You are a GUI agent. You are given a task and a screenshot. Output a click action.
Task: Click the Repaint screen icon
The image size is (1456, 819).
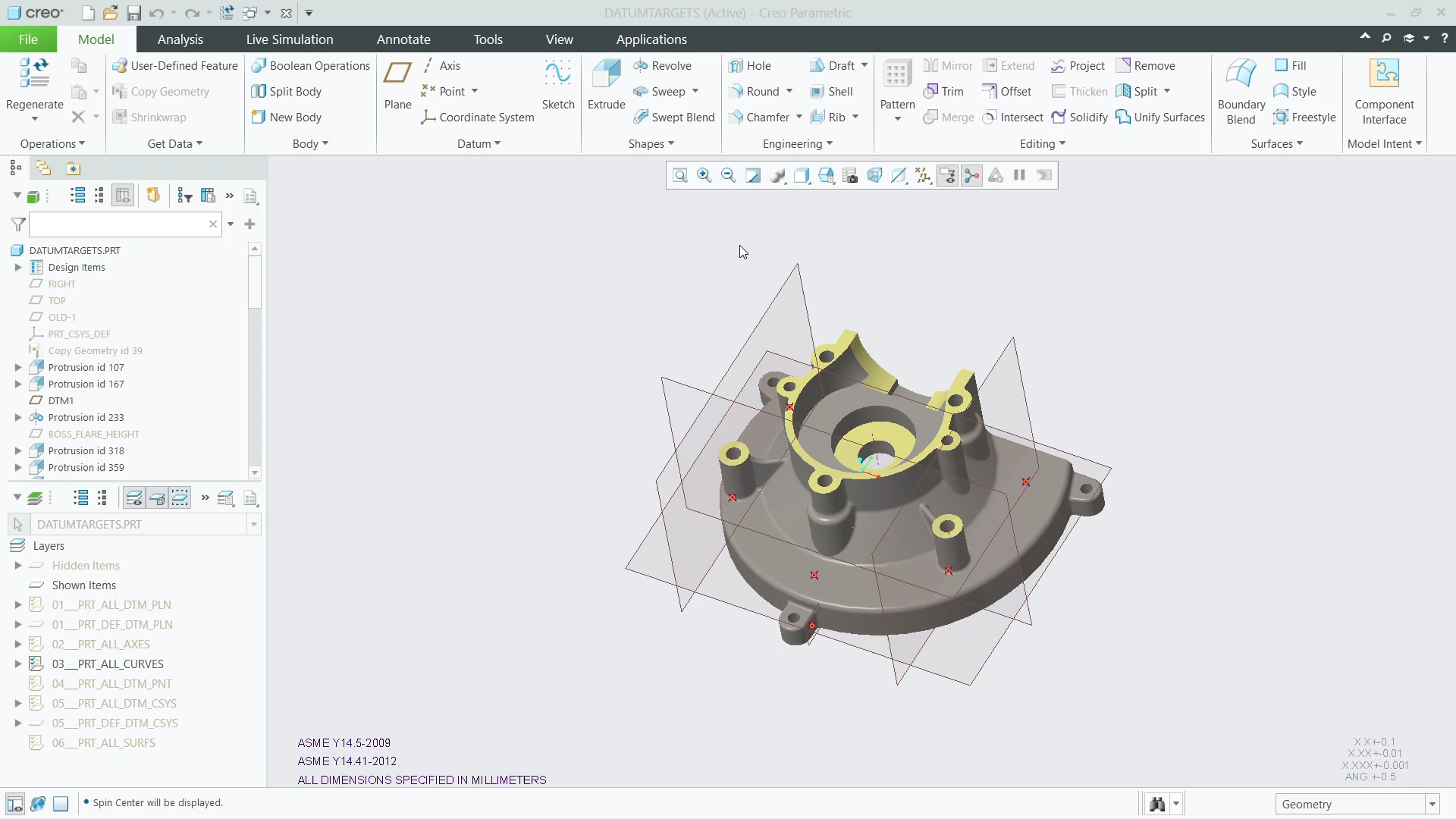click(753, 176)
